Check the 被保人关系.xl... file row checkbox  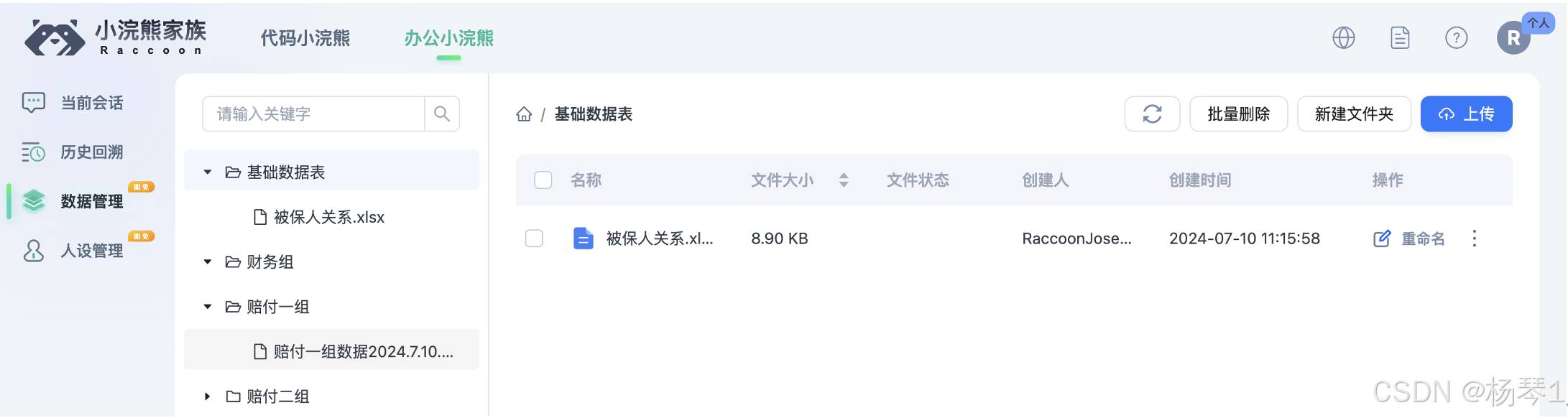(x=534, y=238)
